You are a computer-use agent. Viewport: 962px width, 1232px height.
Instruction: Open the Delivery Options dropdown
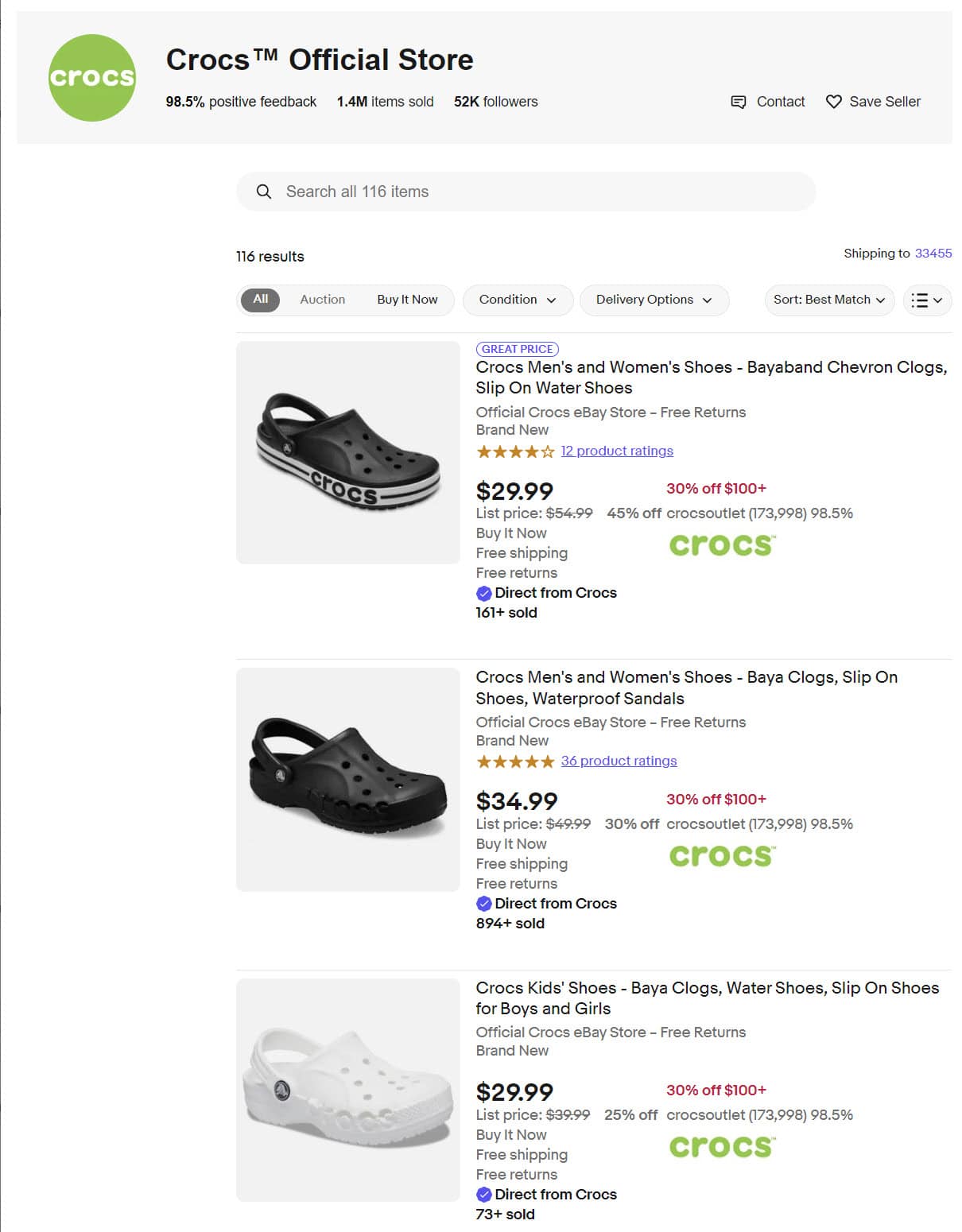pyautogui.click(x=654, y=300)
